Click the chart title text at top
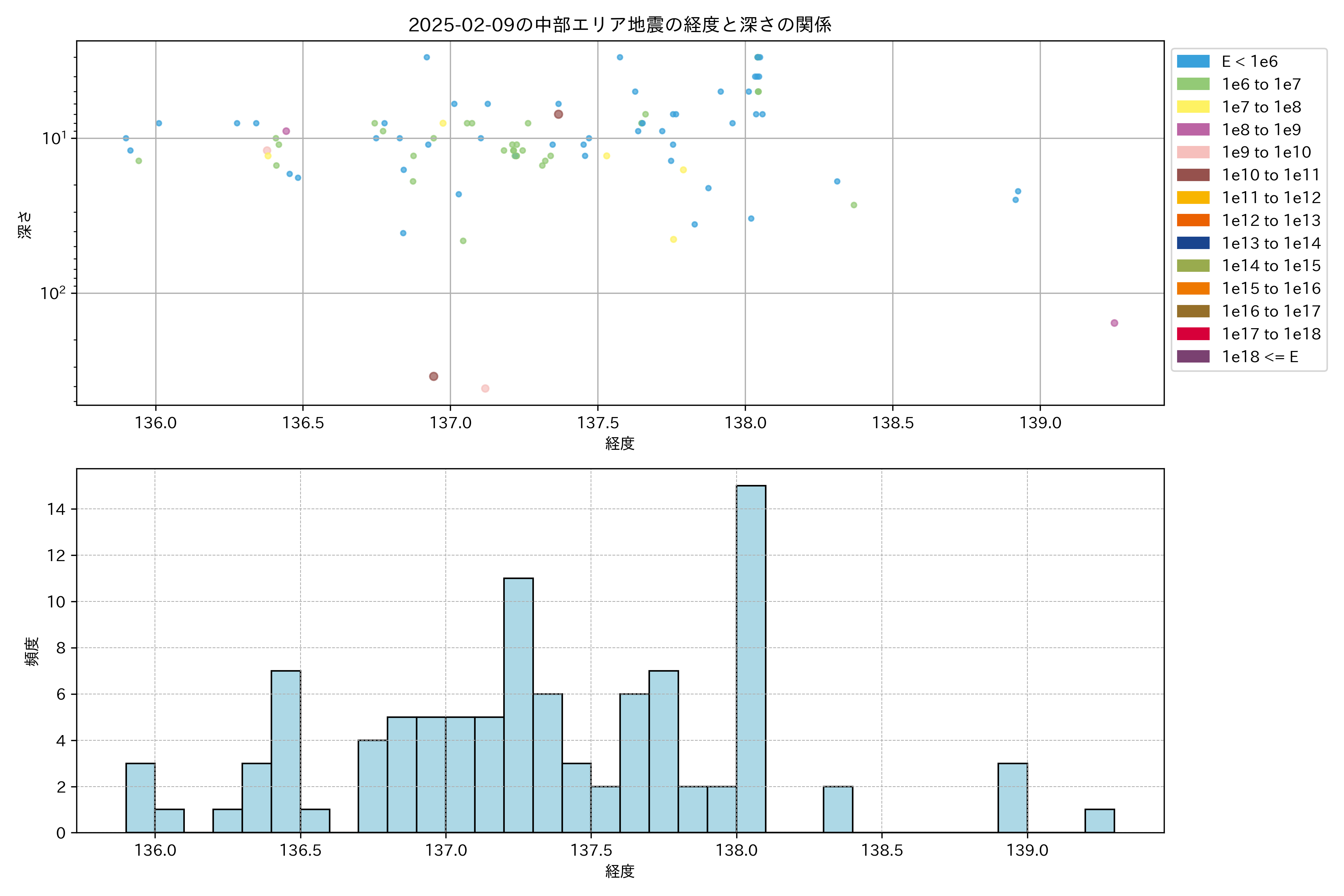1344x896 pixels. coord(619,25)
